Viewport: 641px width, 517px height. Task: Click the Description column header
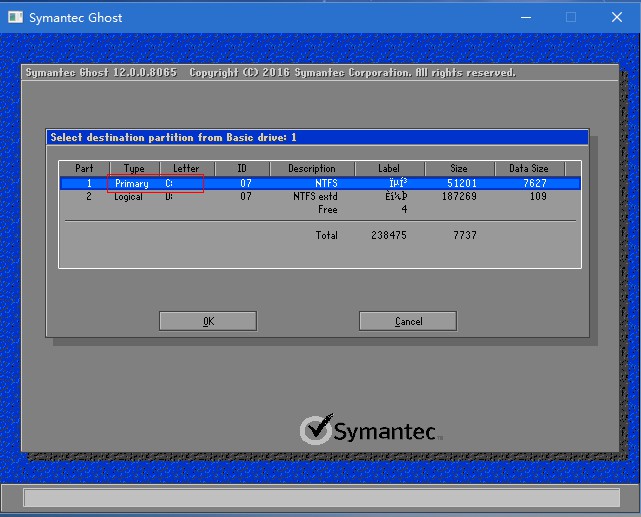(312, 168)
